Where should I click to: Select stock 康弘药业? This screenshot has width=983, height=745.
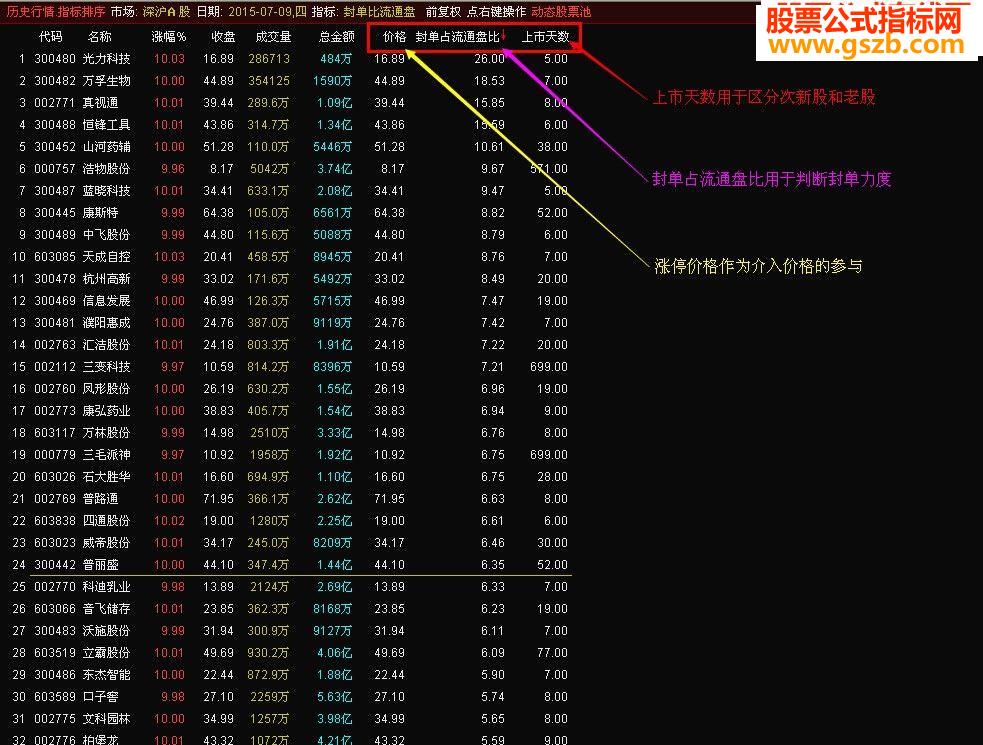107,411
